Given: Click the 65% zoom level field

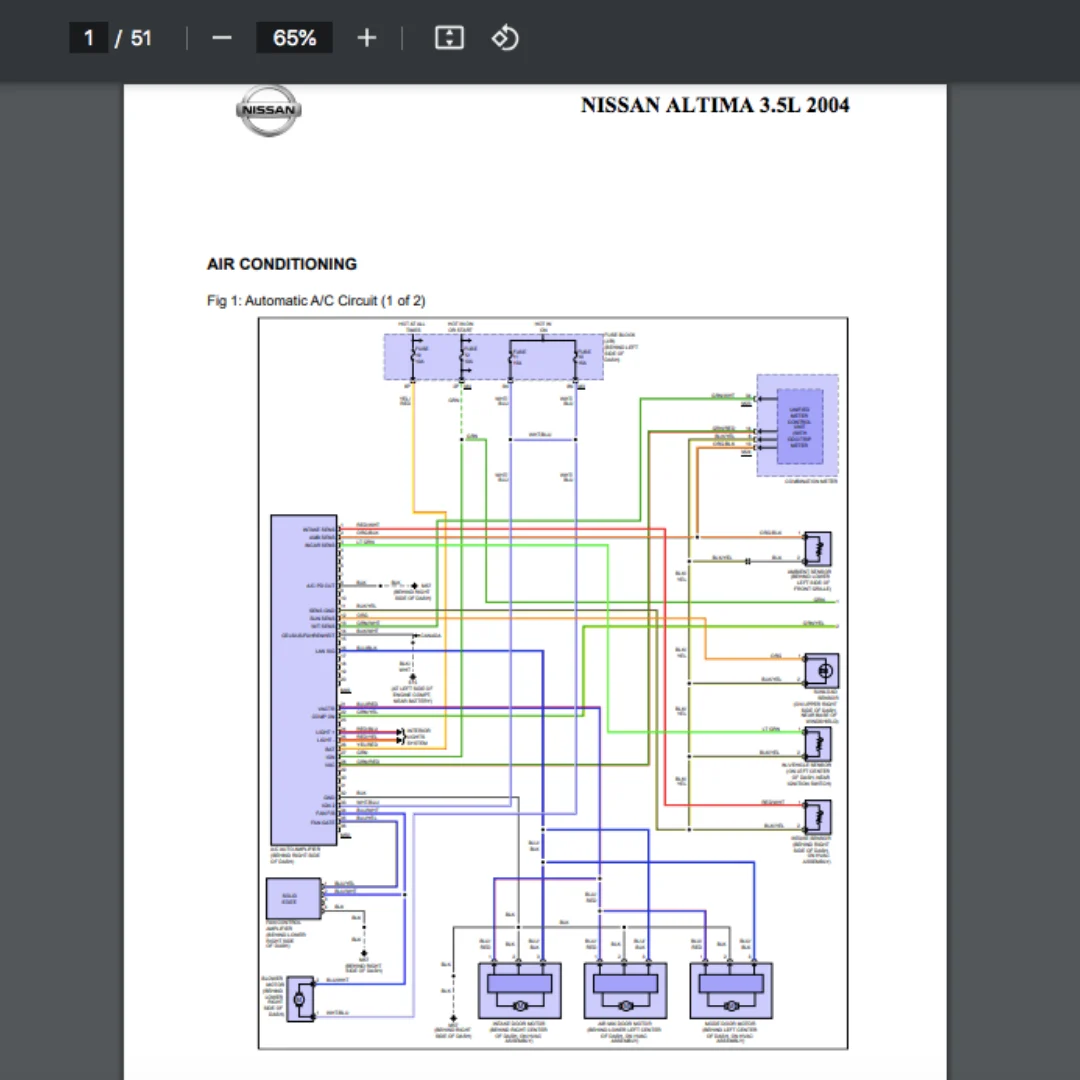Looking at the screenshot, I should 294,38.
